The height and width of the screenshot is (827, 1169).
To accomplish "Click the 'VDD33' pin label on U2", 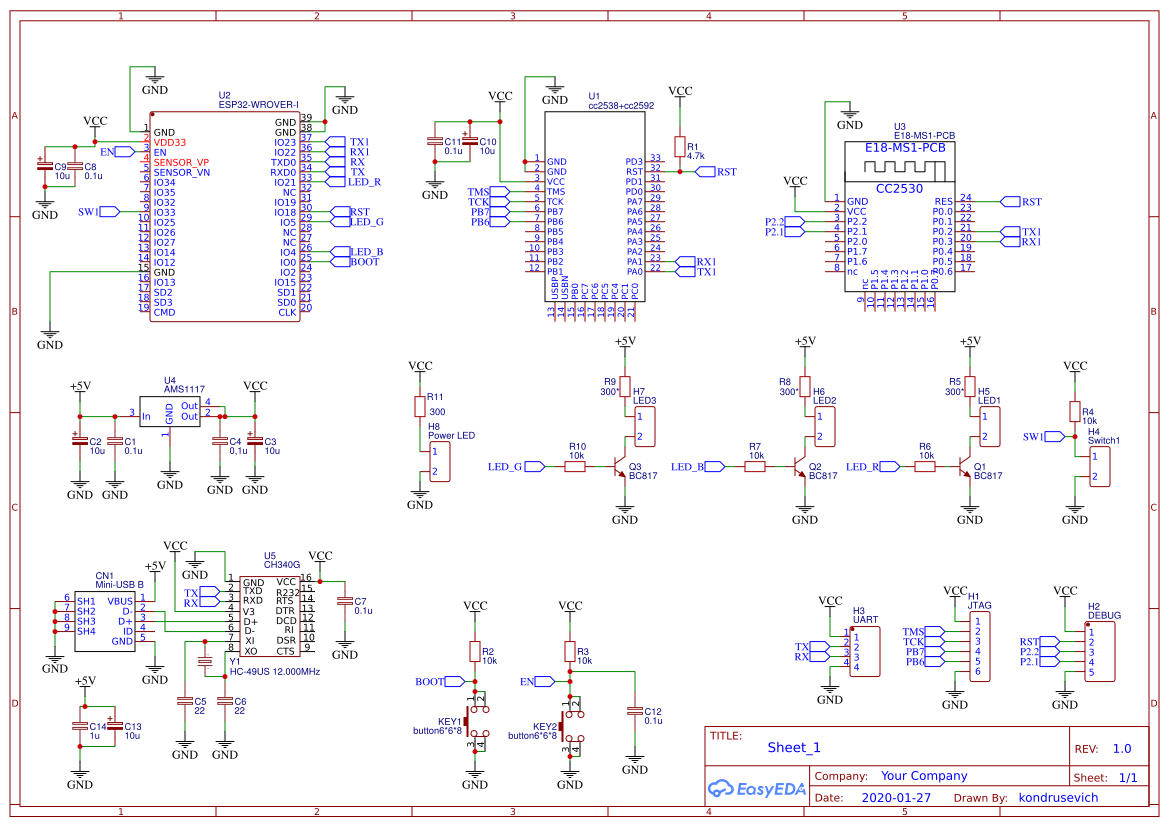I will click(x=170, y=142).
